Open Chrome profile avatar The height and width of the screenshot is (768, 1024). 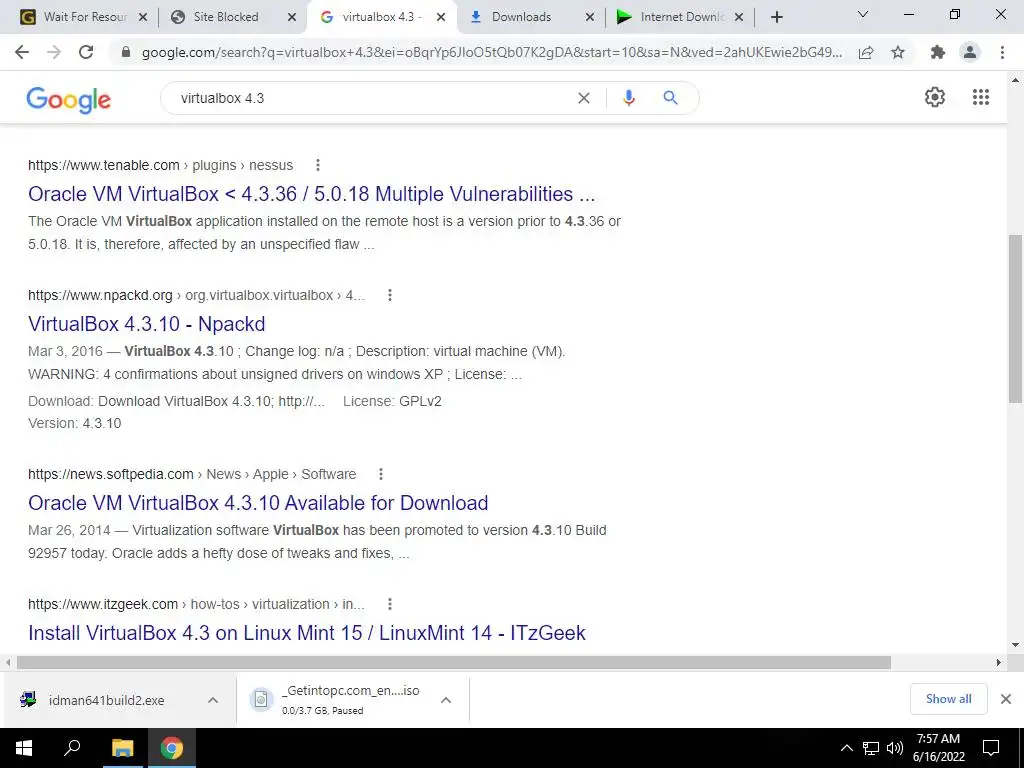(970, 52)
